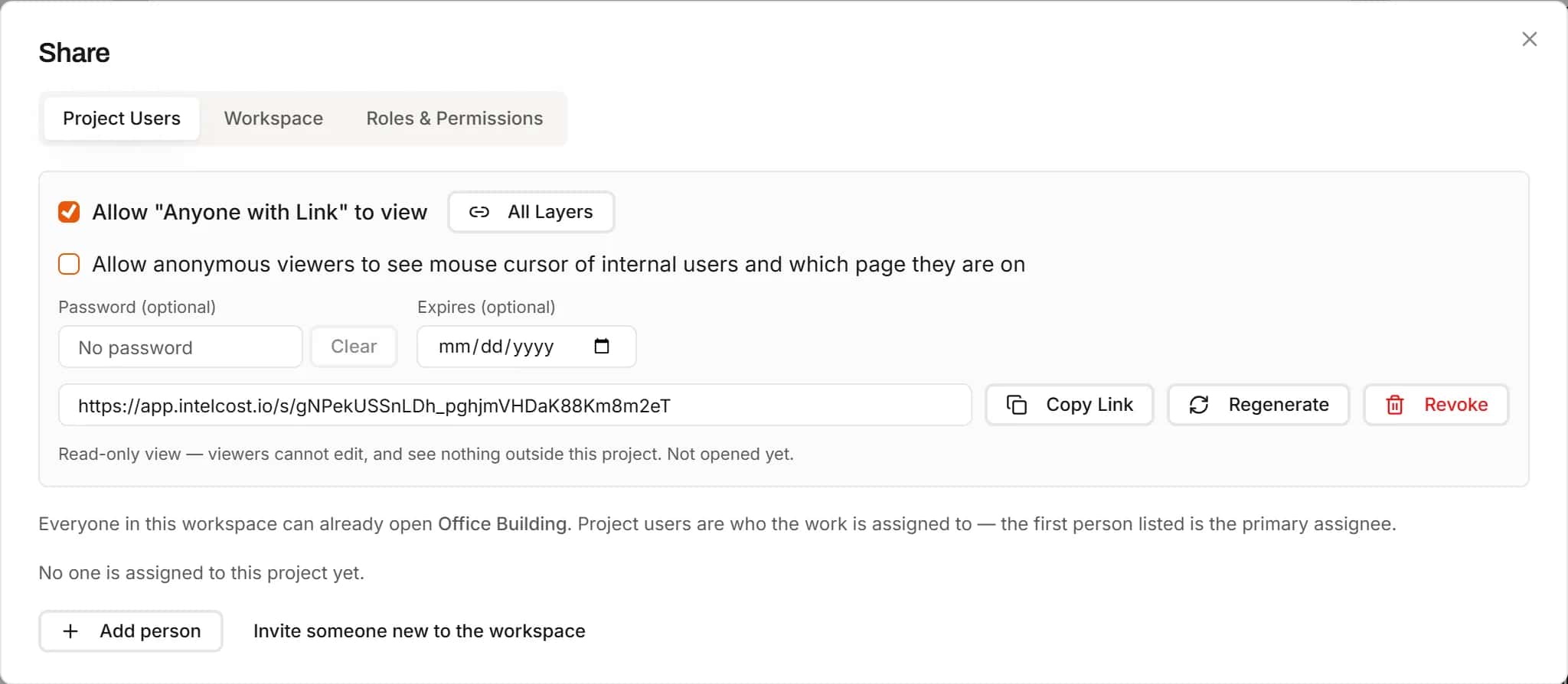This screenshot has width=1568, height=684.
Task: Focus the Password (optional) input field
Action: (181, 347)
